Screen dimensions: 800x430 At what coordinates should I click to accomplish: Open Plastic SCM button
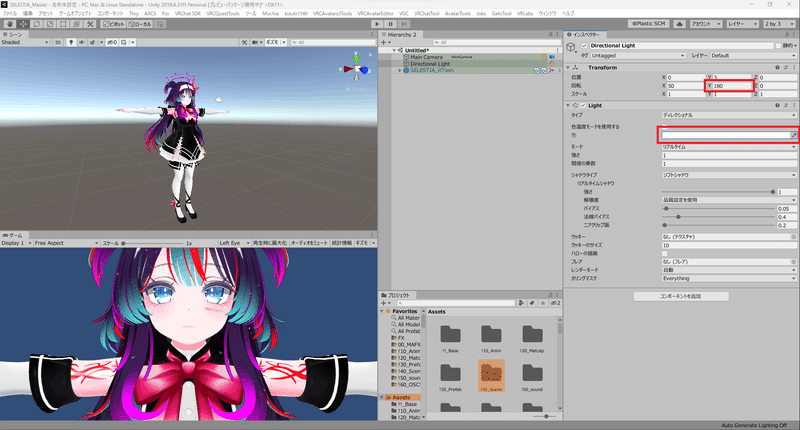649,24
